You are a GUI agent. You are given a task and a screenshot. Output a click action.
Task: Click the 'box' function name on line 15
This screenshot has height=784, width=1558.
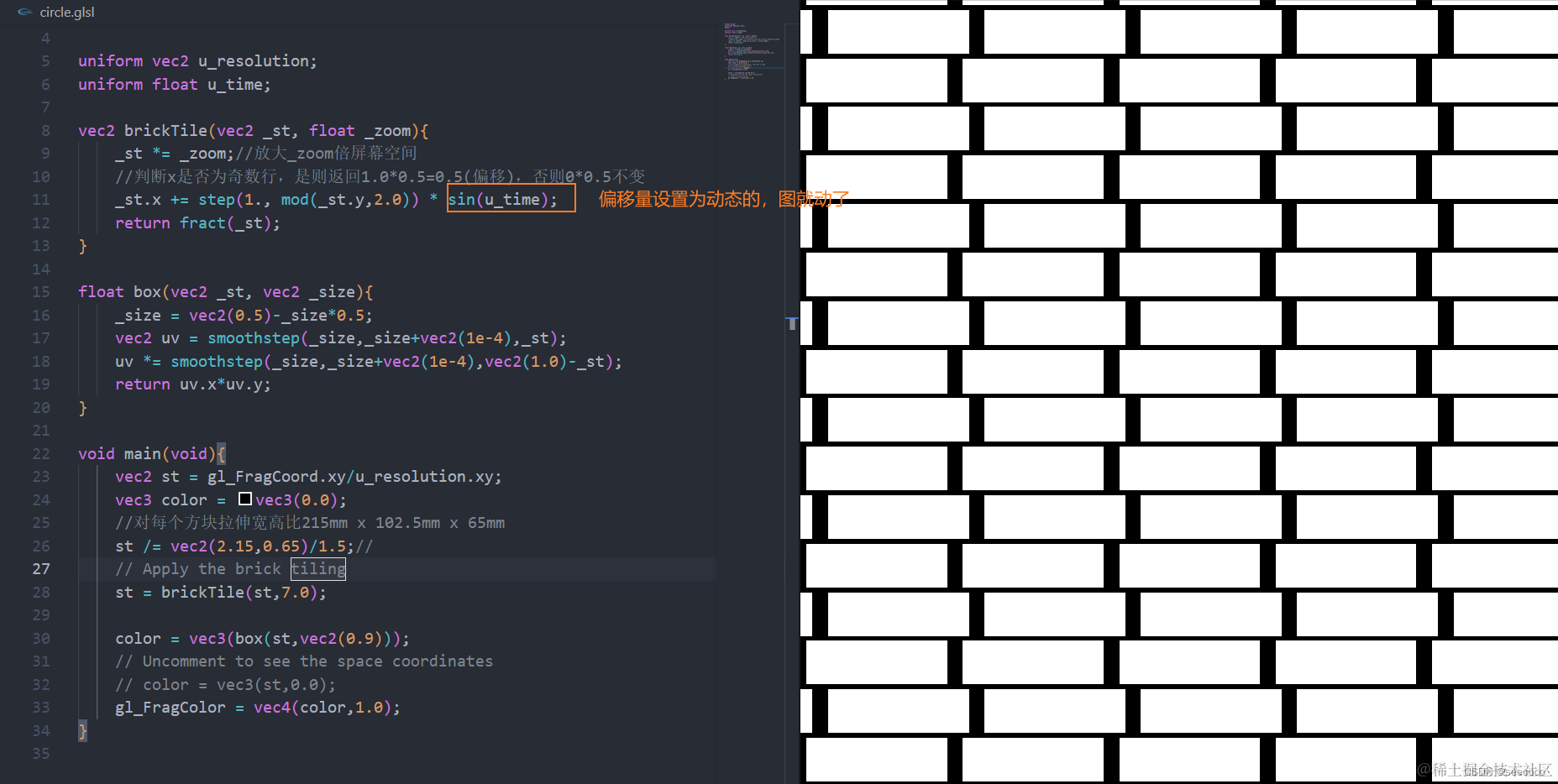tap(147, 292)
